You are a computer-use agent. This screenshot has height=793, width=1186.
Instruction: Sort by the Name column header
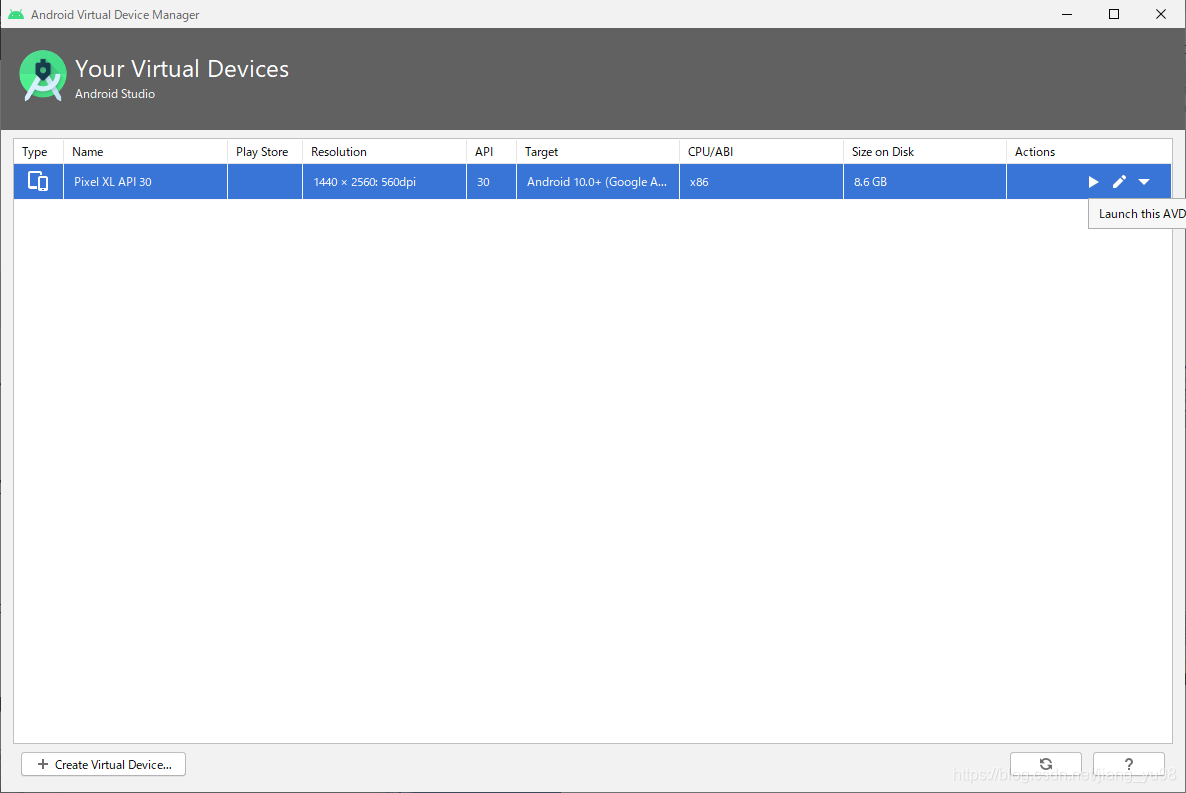tap(145, 151)
